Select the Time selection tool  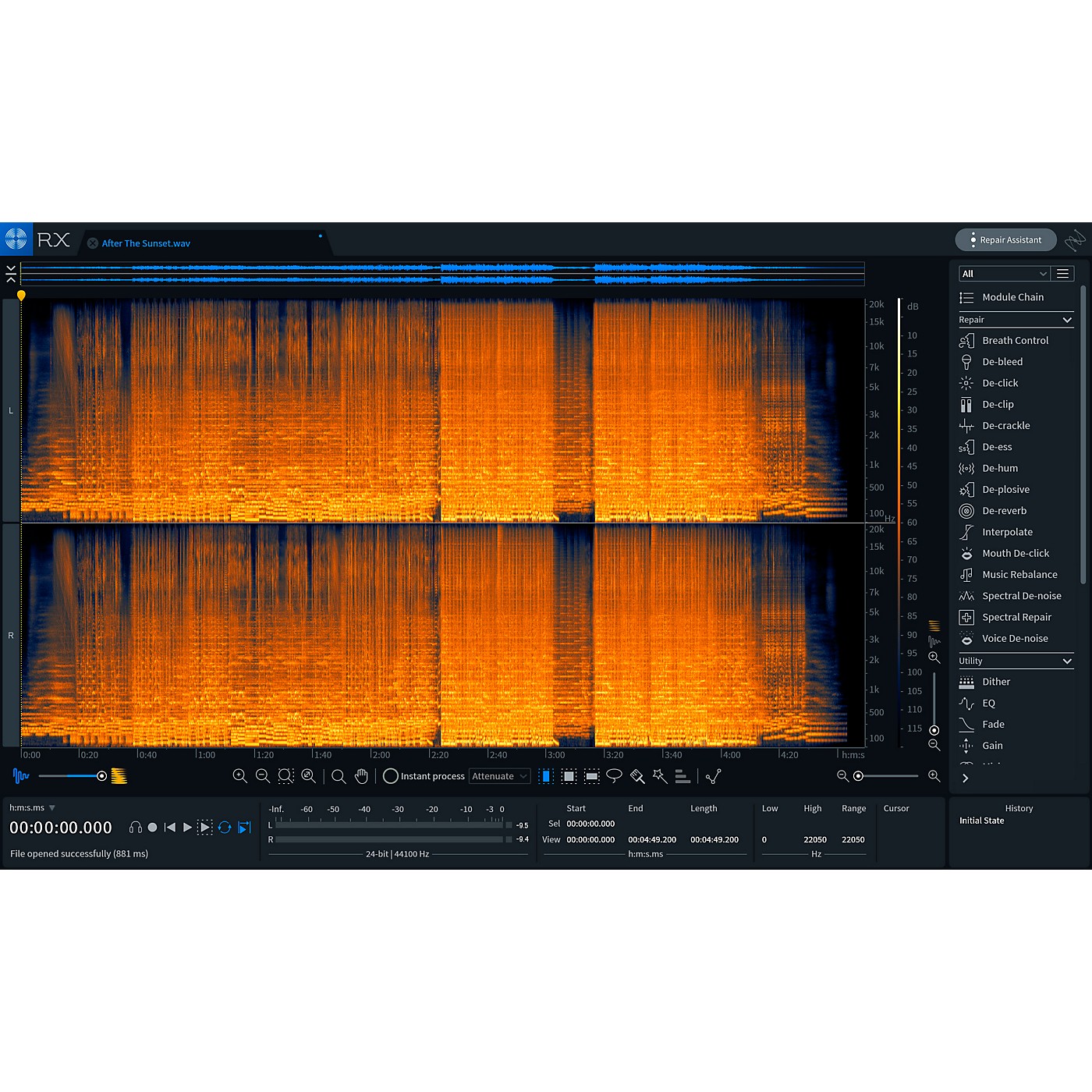pyautogui.click(x=546, y=776)
